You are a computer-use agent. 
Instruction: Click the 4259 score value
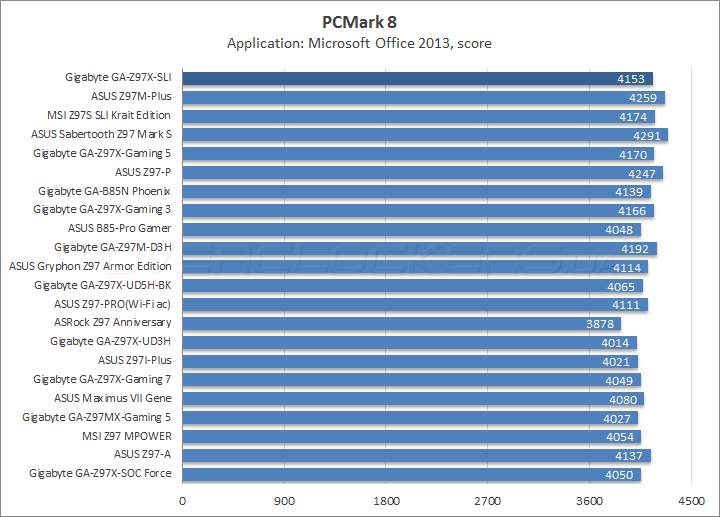[643, 98]
